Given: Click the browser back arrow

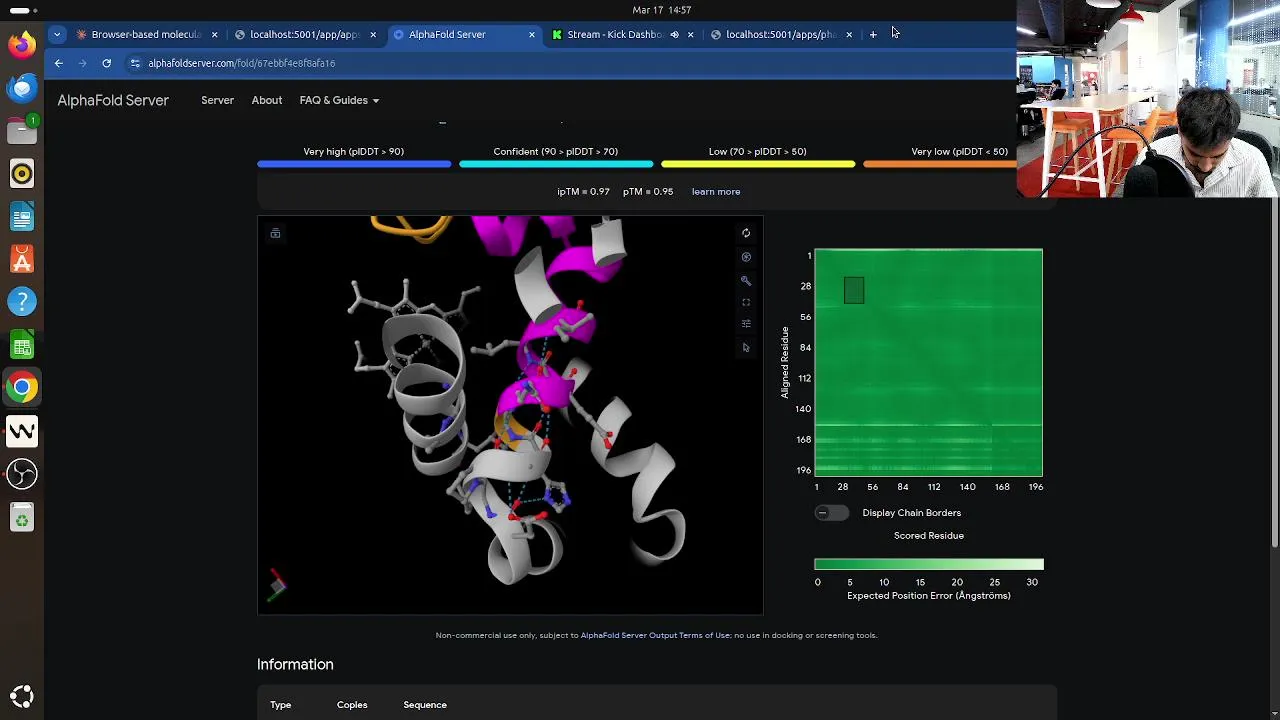Looking at the screenshot, I should click(x=59, y=63).
